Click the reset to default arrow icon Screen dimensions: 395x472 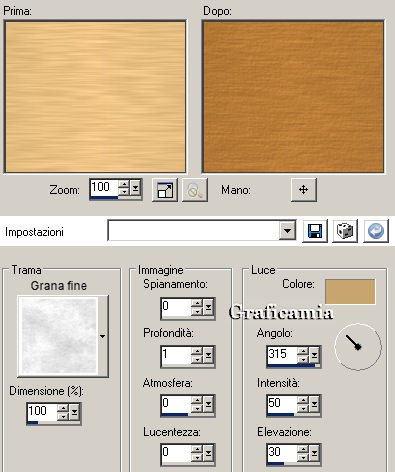tap(376, 231)
